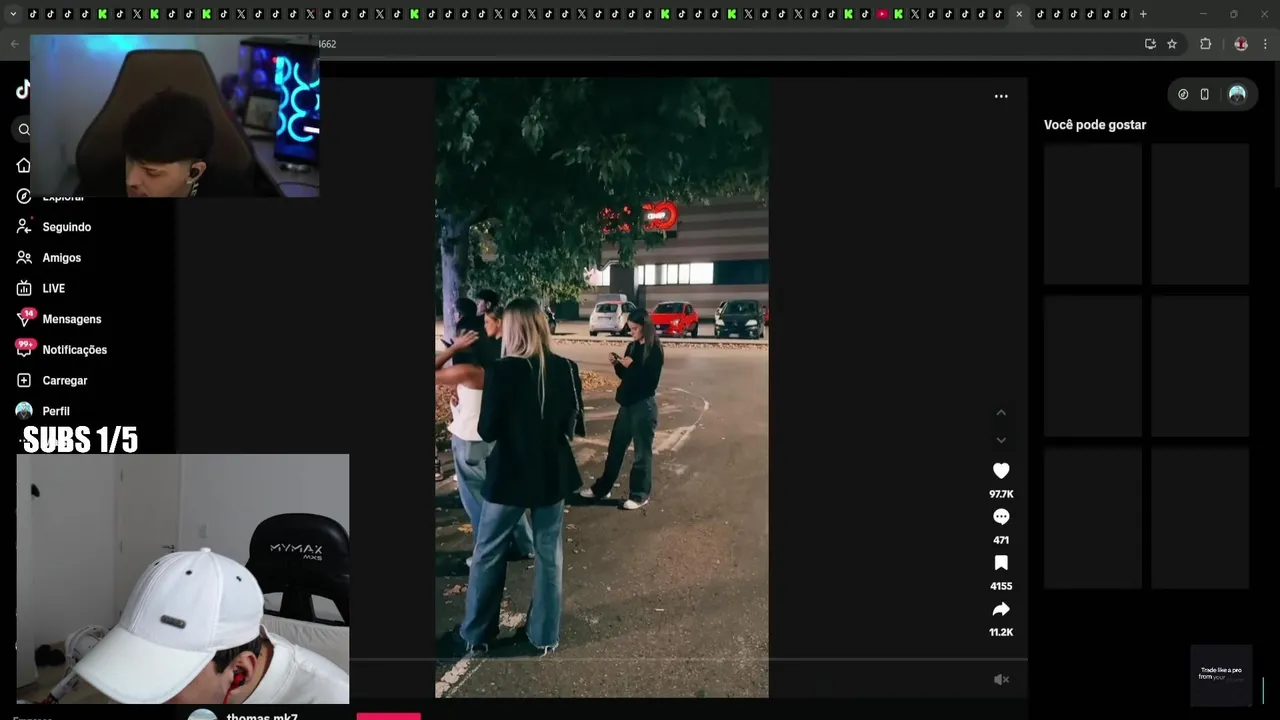Screen dimensions: 1280x720
Task: Open Carregar upload page
Action: coord(65,381)
